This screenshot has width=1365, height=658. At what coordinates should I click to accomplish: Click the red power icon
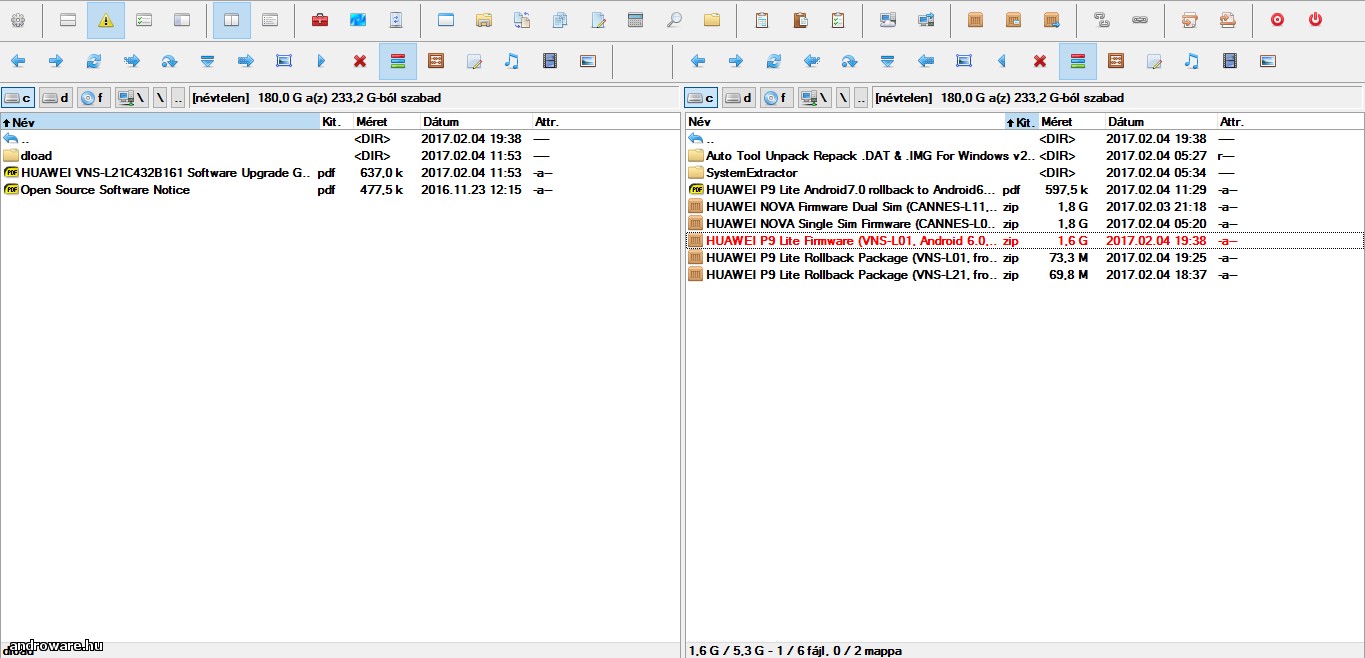(1315, 20)
